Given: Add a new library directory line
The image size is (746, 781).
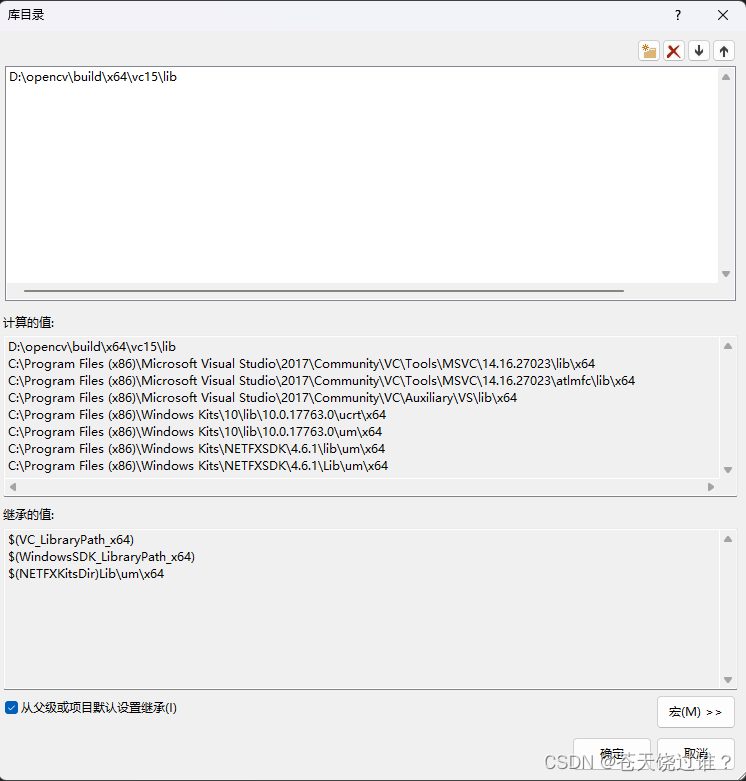Looking at the screenshot, I should [x=649, y=51].
